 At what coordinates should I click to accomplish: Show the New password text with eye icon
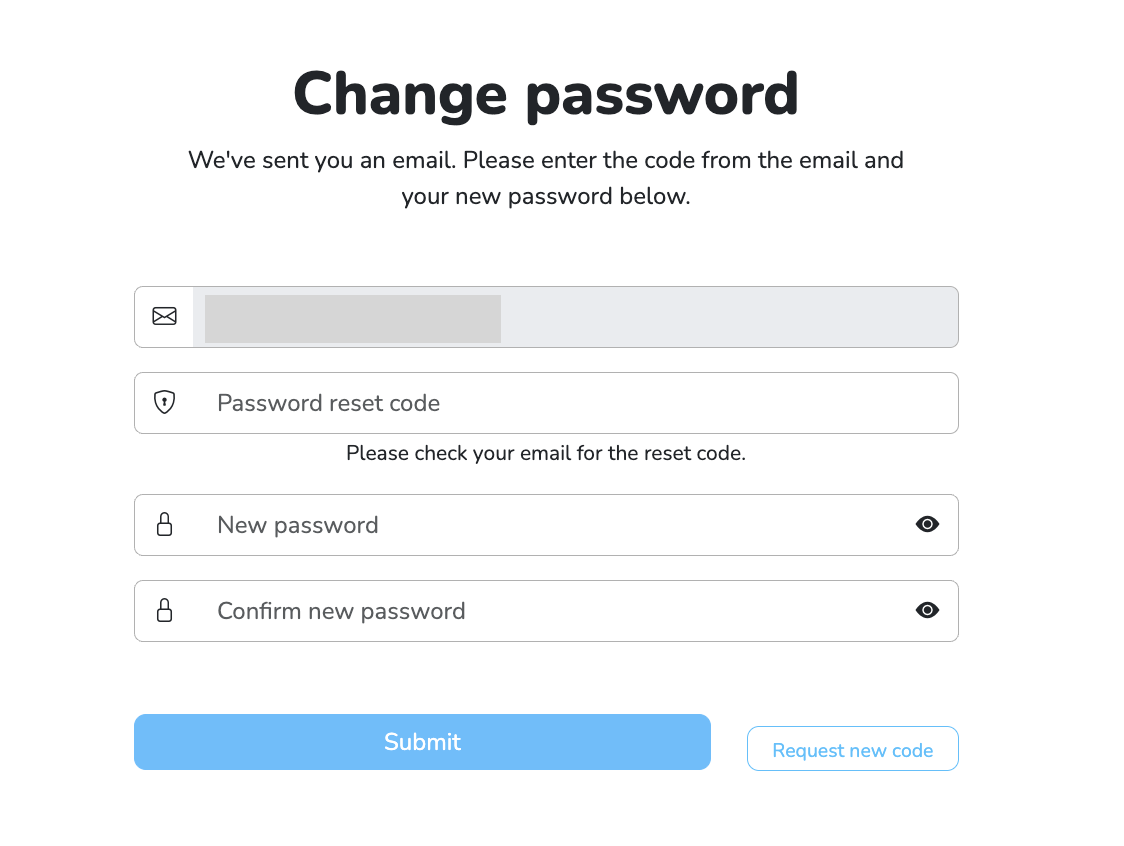click(927, 525)
